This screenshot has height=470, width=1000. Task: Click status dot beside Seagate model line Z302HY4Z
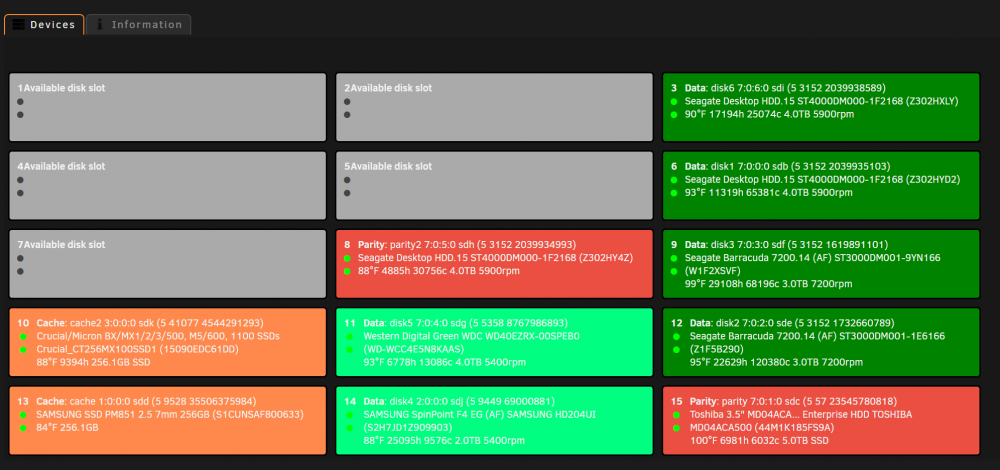click(x=347, y=258)
